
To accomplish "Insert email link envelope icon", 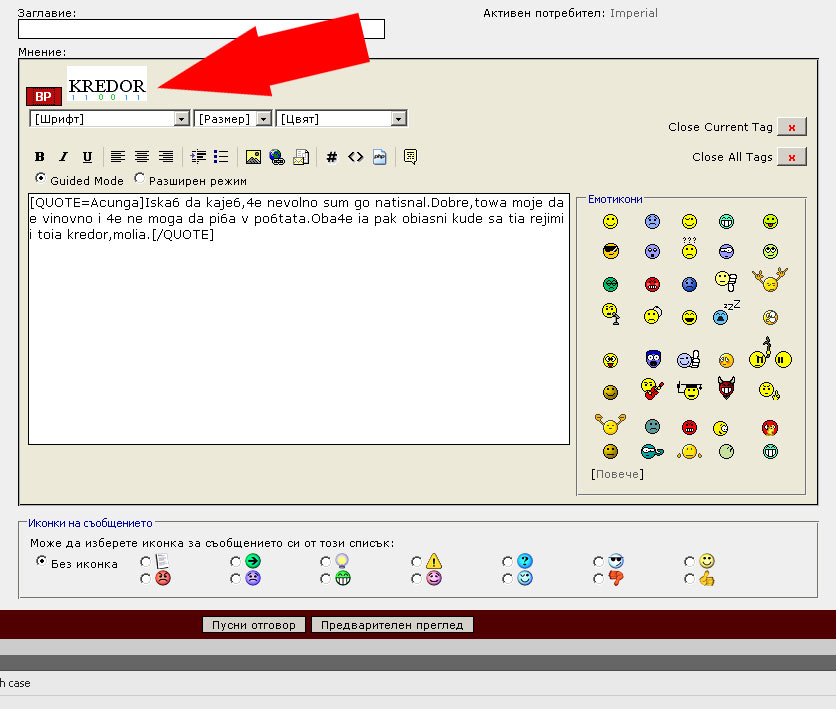I will [x=299, y=157].
